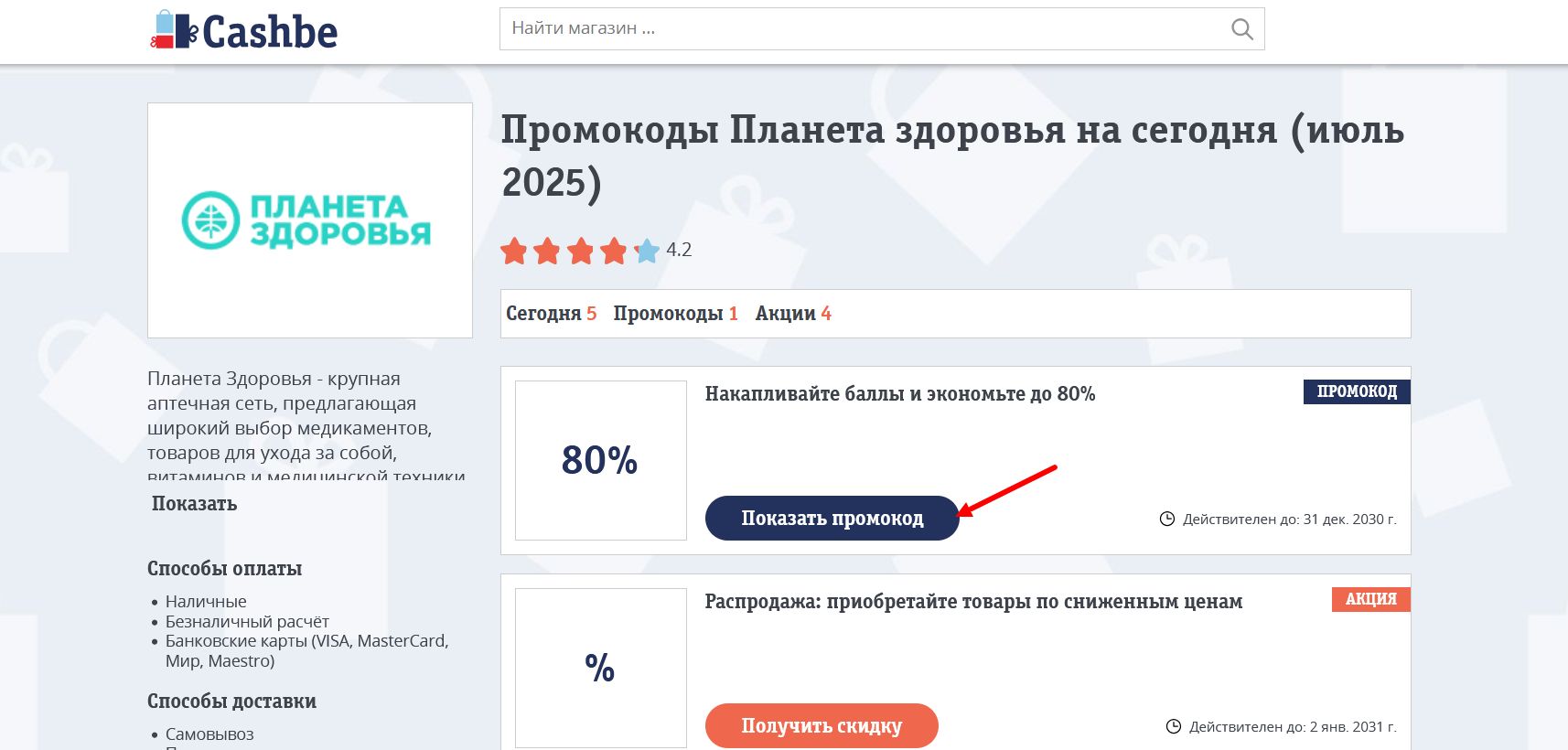
Task: Click the 'ПРОМОКОД' badge label
Action: 1357,391
